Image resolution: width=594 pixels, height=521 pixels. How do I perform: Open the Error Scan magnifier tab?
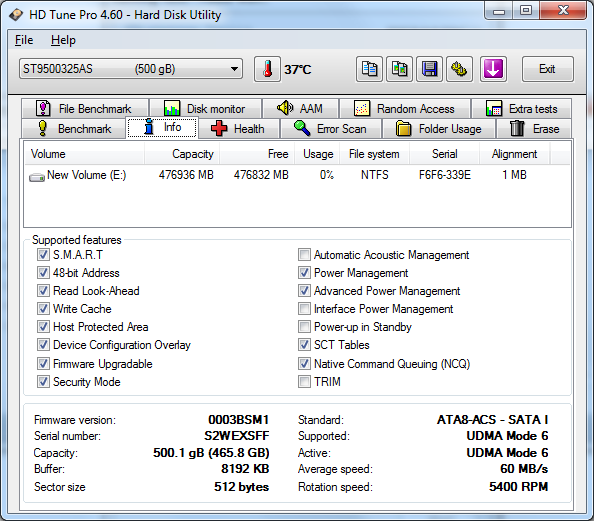click(331, 129)
